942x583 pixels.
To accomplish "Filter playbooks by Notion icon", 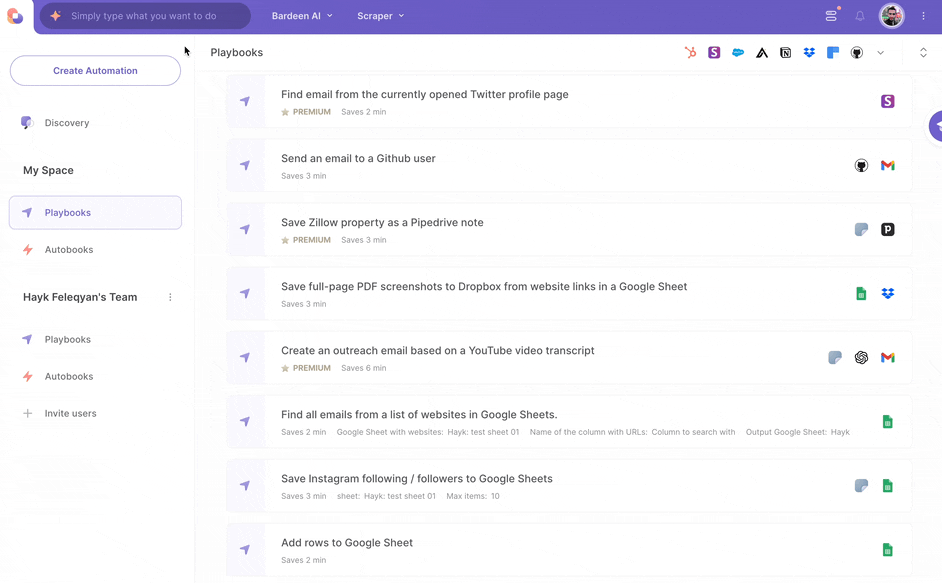I will point(785,52).
